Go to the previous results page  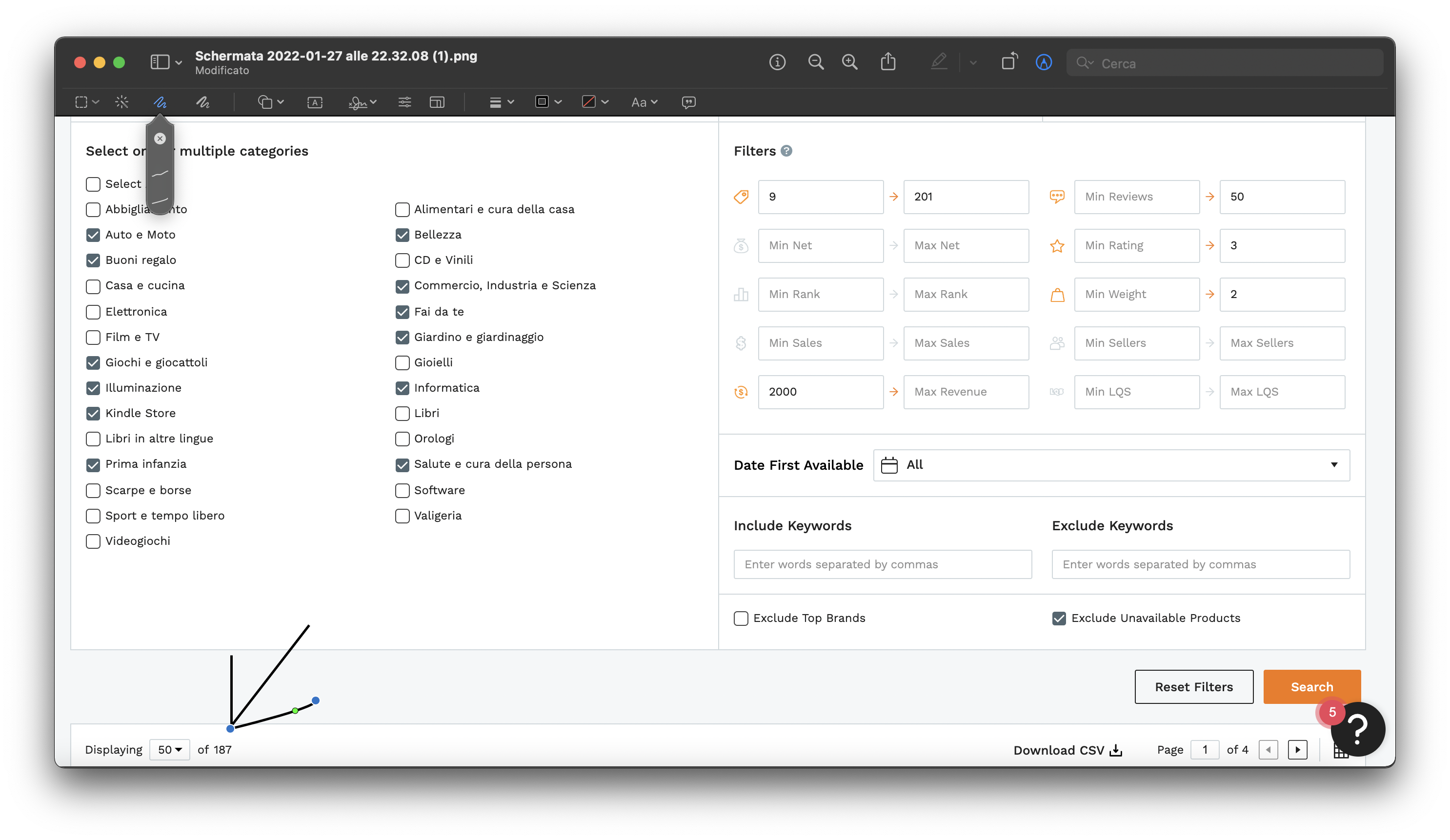[1268, 750]
